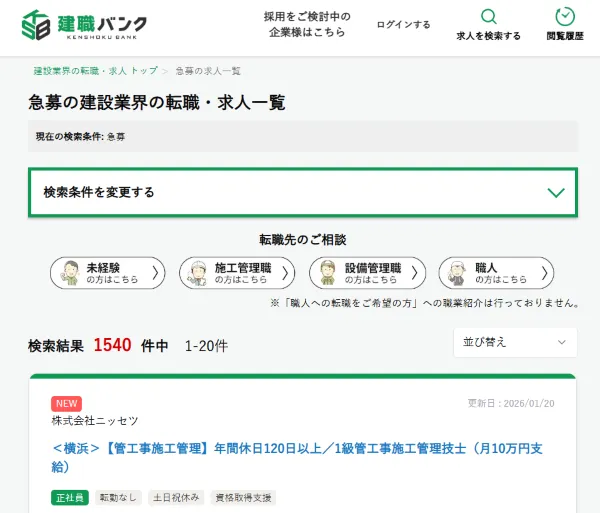Click the 閲覧履歴 clock icon
The width and height of the screenshot is (600, 513).
[565, 16]
